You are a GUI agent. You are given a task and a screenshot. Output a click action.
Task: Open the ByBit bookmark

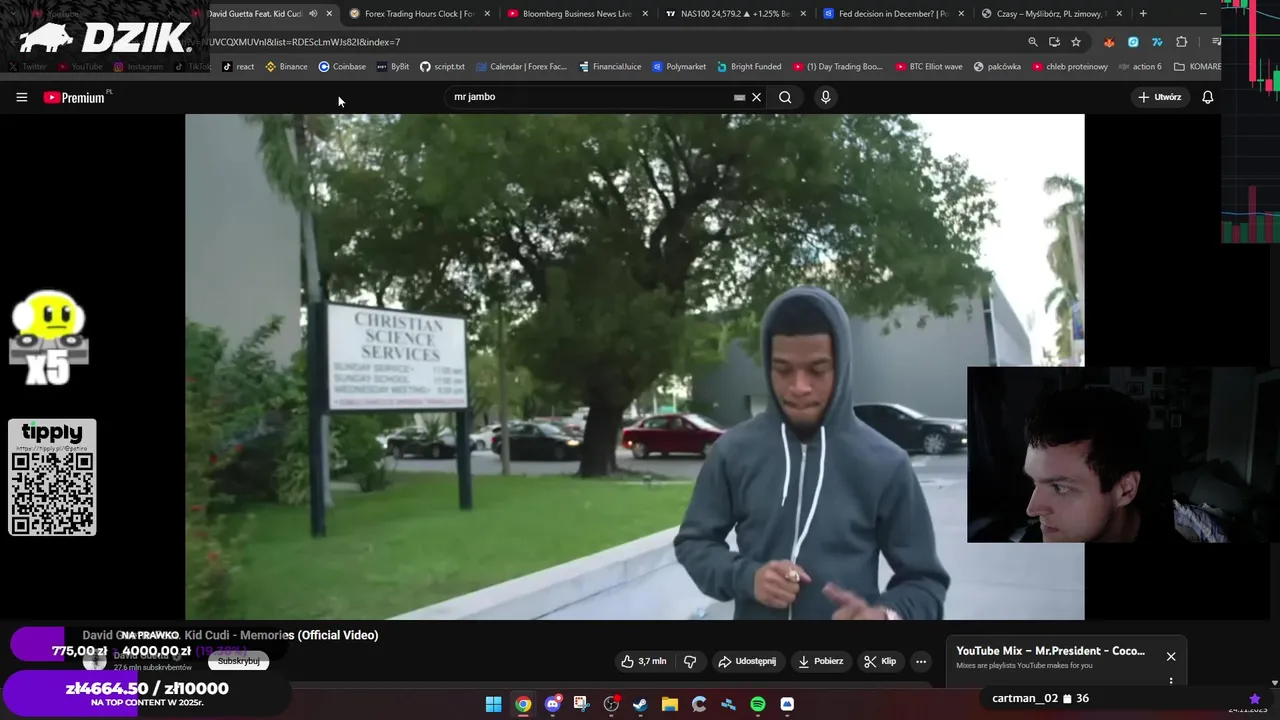click(393, 67)
